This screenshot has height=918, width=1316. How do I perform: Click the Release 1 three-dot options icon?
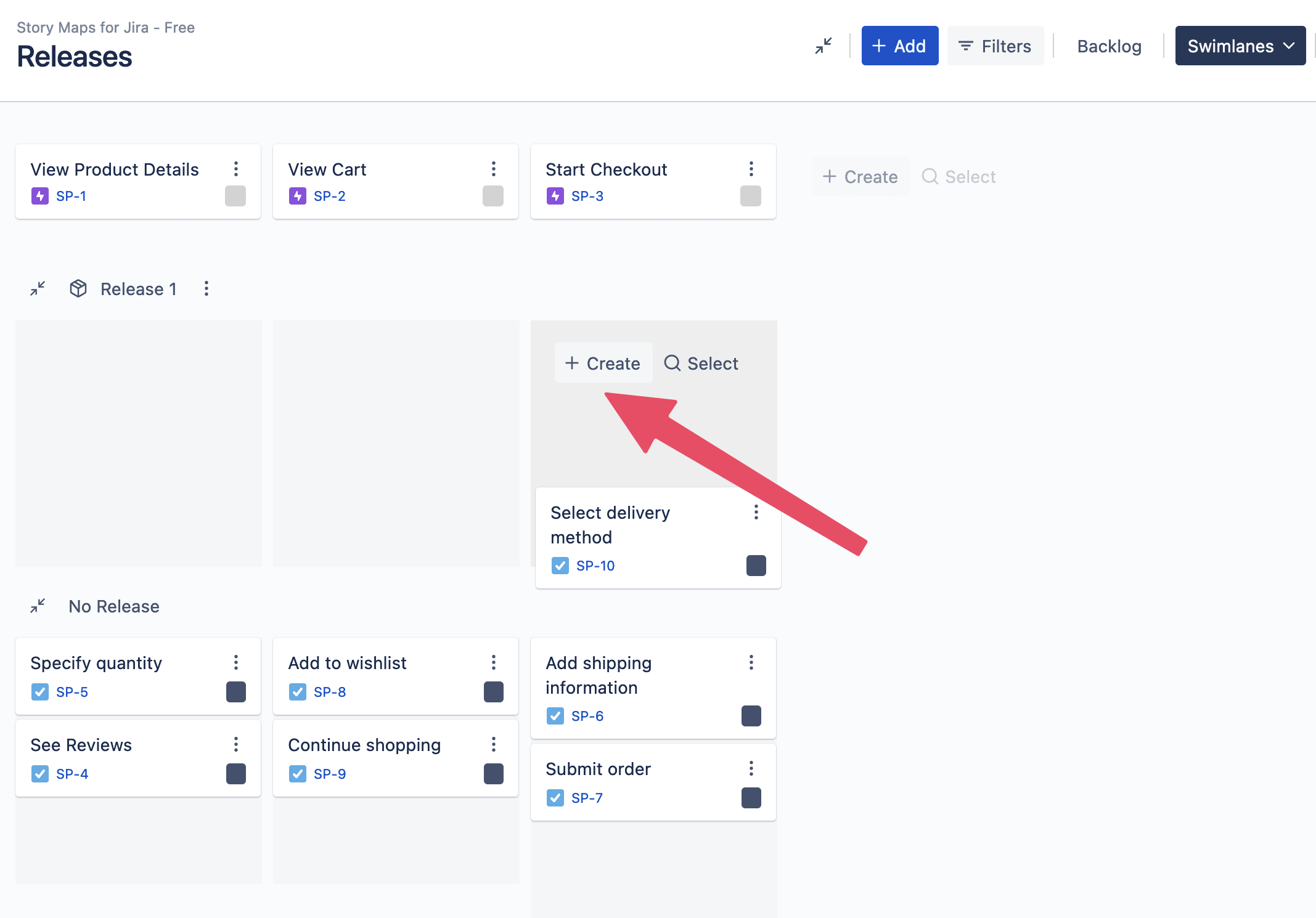coord(206,289)
